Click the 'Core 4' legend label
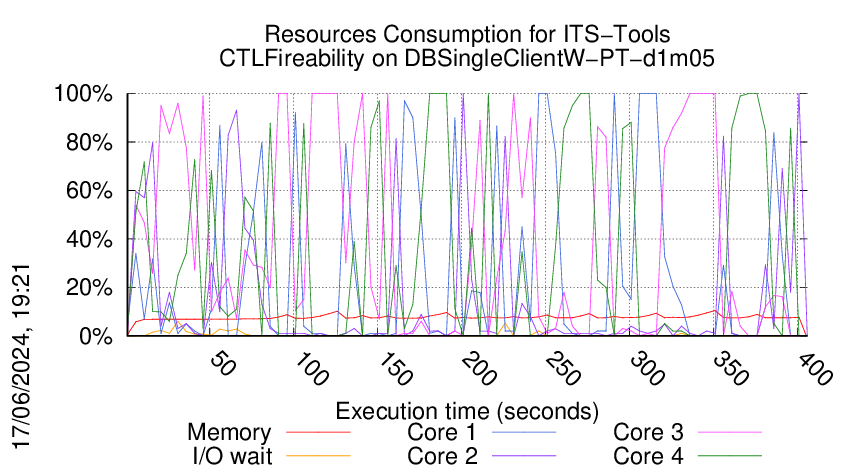This screenshot has width=850, height=475. pyautogui.click(x=648, y=456)
